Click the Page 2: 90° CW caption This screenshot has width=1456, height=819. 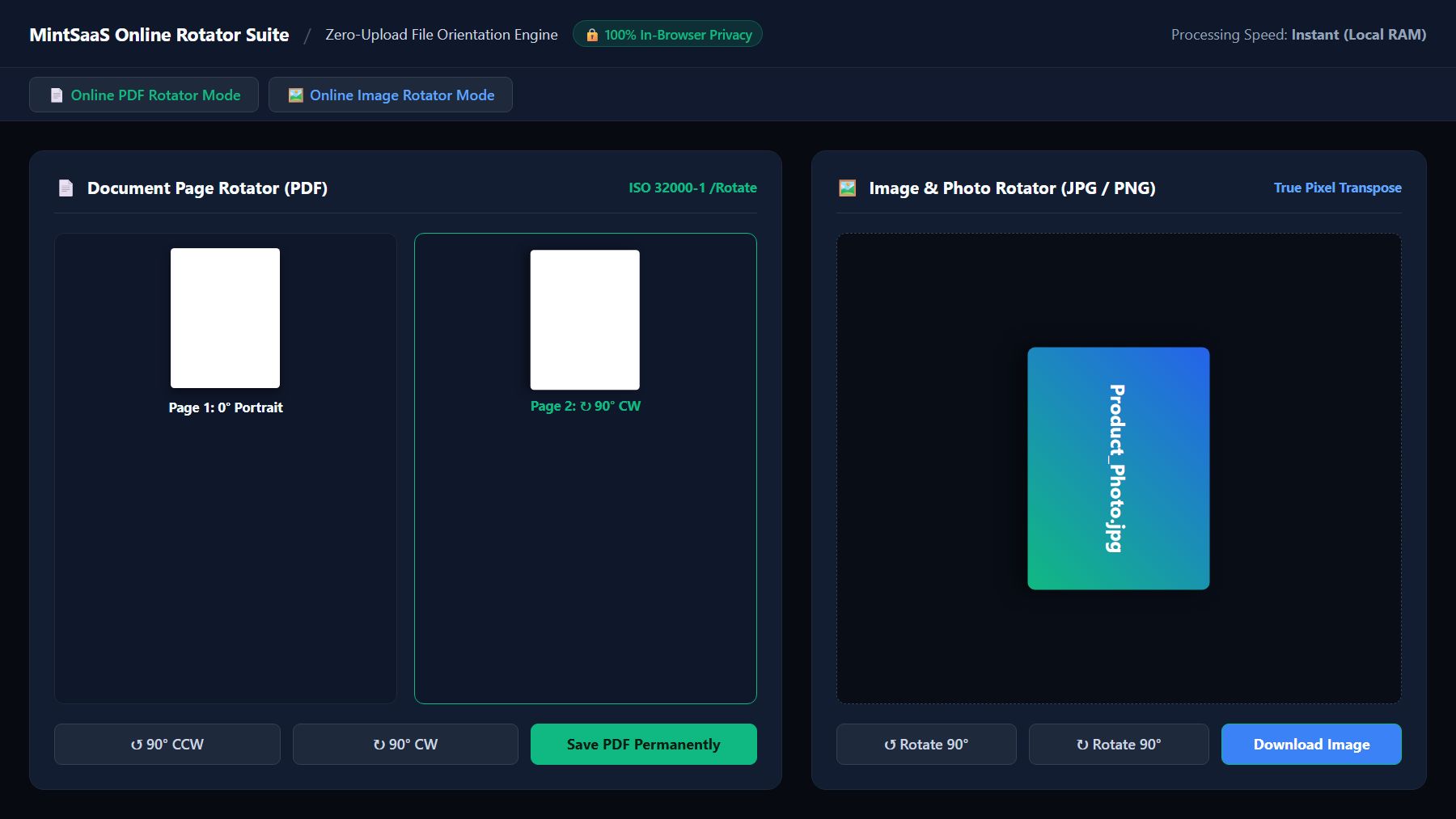(586, 406)
